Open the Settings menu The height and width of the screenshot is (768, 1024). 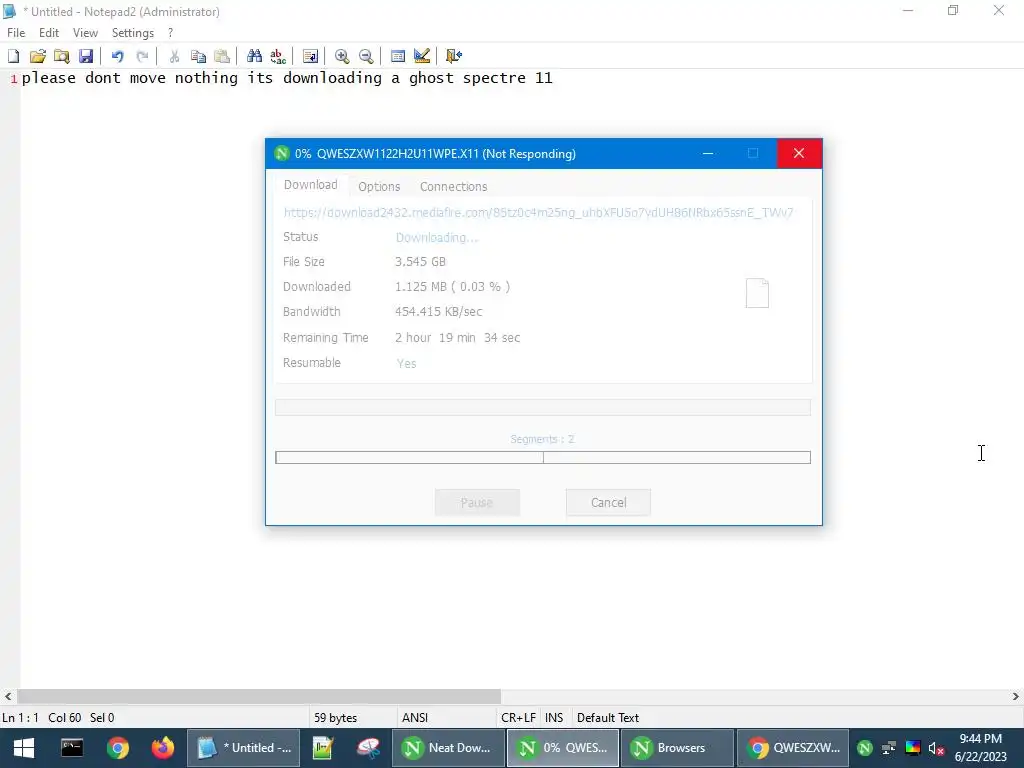point(133,33)
